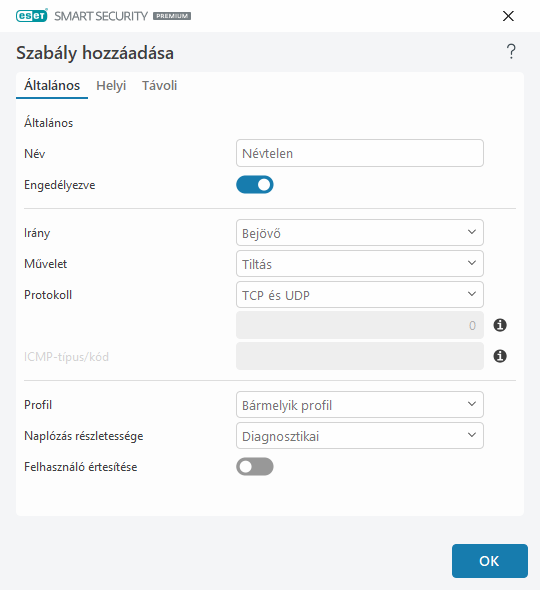
Task: Click the Naplózás részletessége label
Action: (84, 436)
